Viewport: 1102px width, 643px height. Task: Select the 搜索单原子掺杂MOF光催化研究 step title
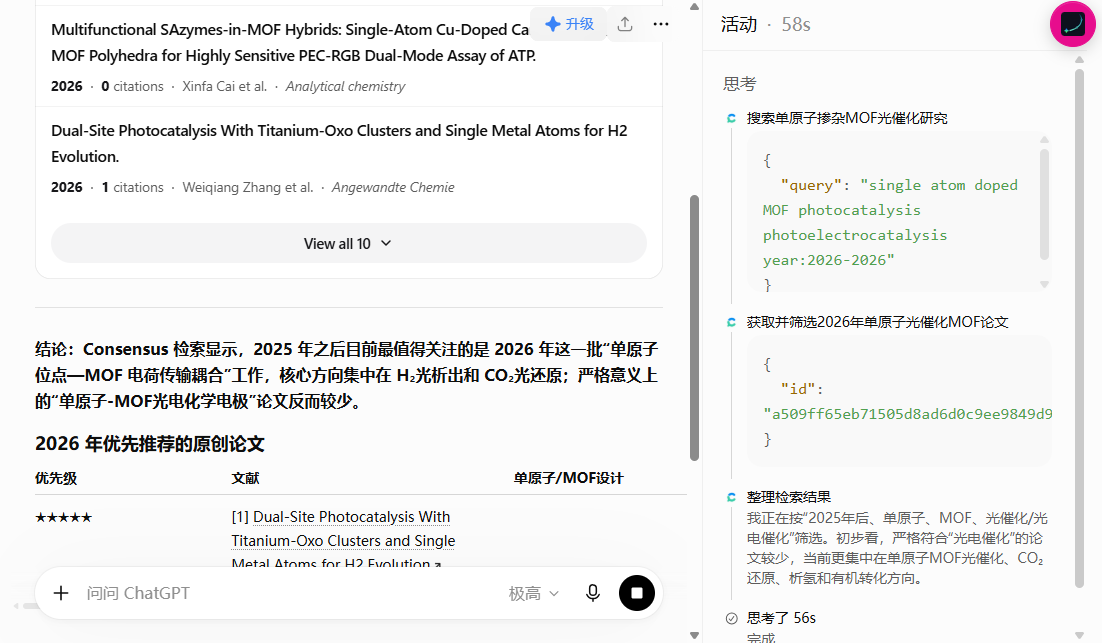tap(847, 119)
